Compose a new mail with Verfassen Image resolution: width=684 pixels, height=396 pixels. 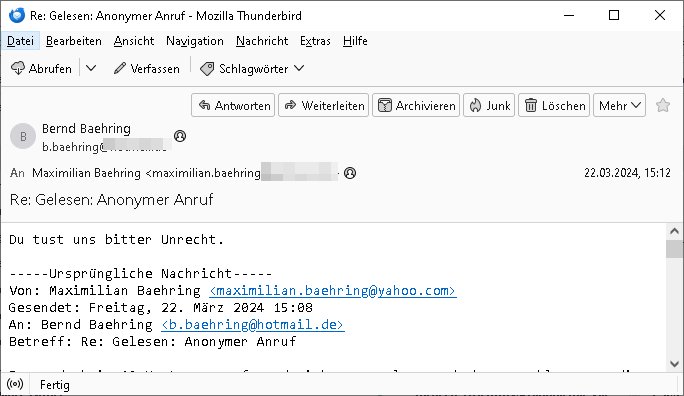click(x=146, y=68)
